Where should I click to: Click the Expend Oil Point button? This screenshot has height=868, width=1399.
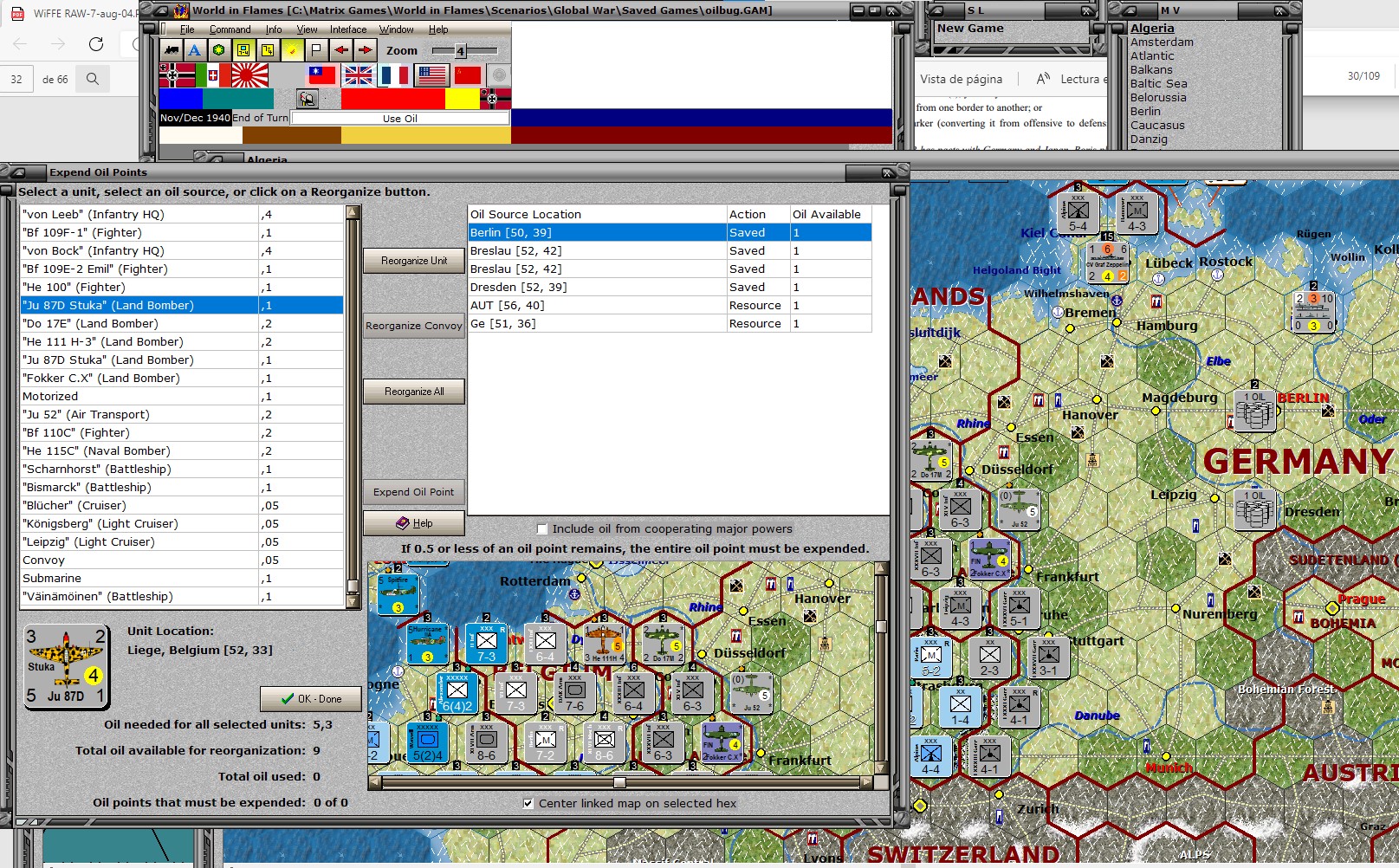click(x=414, y=492)
